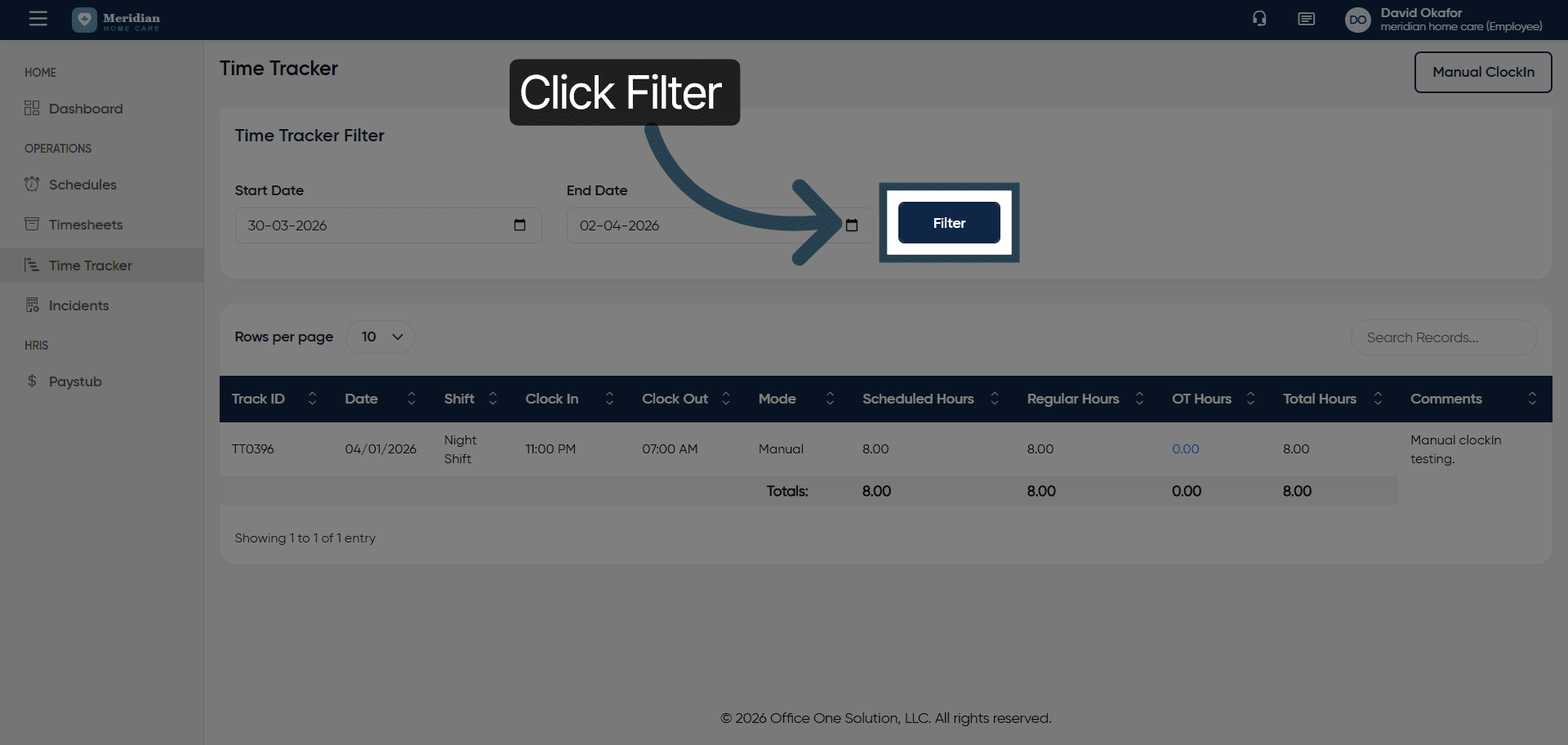Open End Date calendar picker icon
The height and width of the screenshot is (745, 1568).
[x=852, y=225]
